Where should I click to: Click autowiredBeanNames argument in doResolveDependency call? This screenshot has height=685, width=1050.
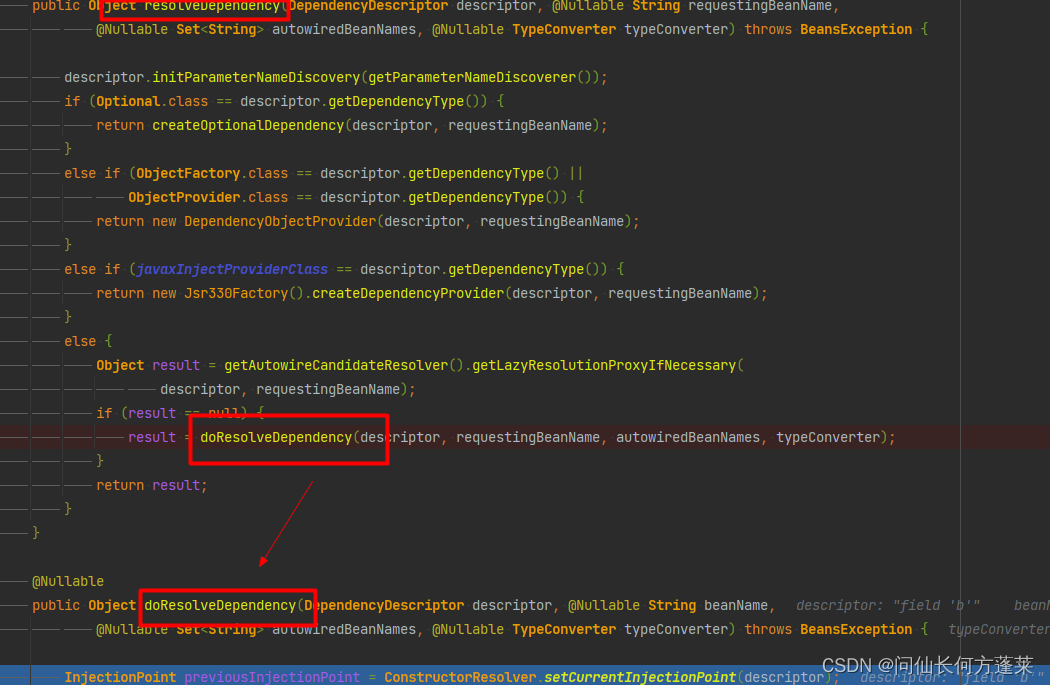(688, 438)
